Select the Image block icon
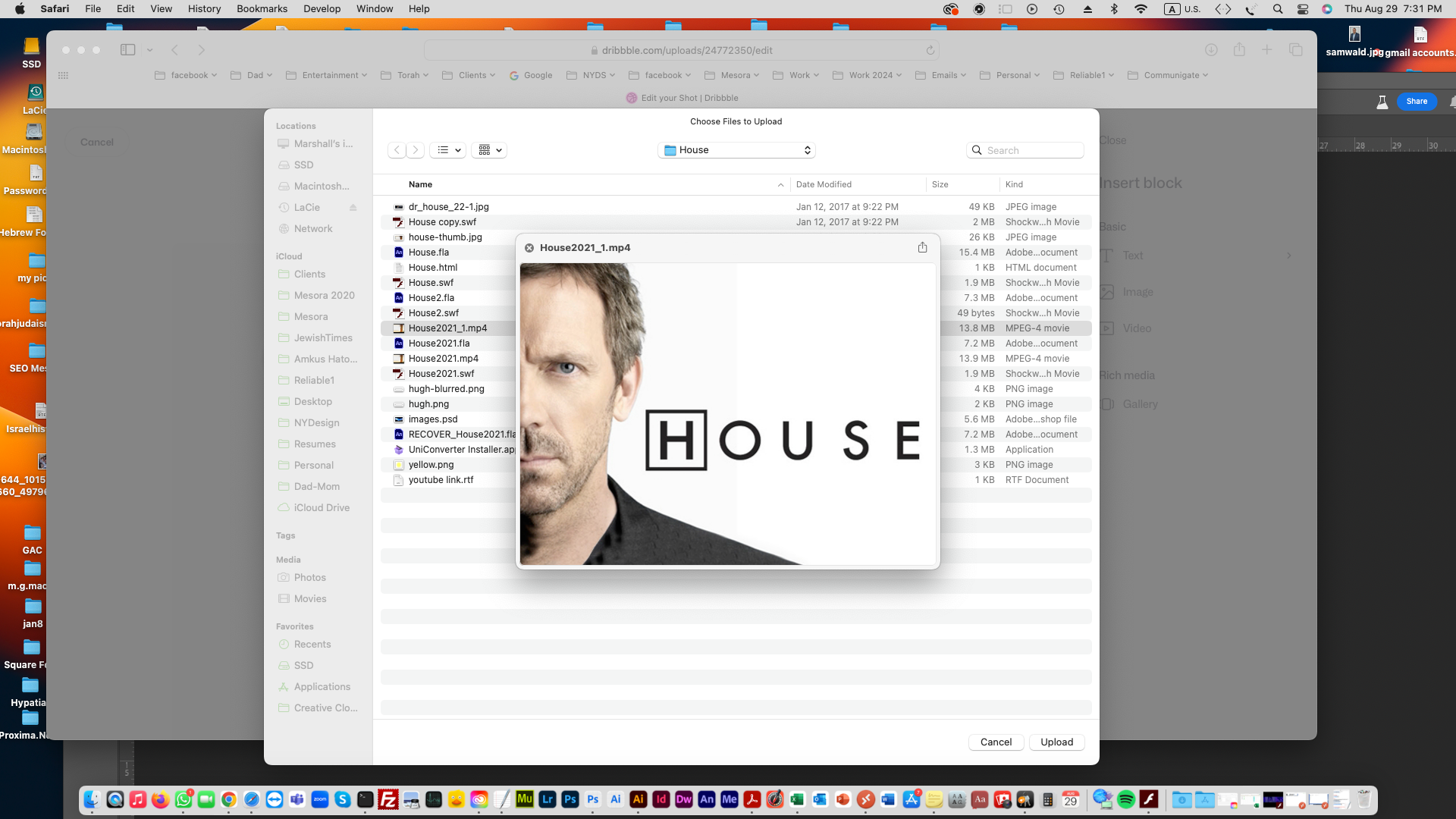This screenshot has width=1456, height=819. [1106, 291]
